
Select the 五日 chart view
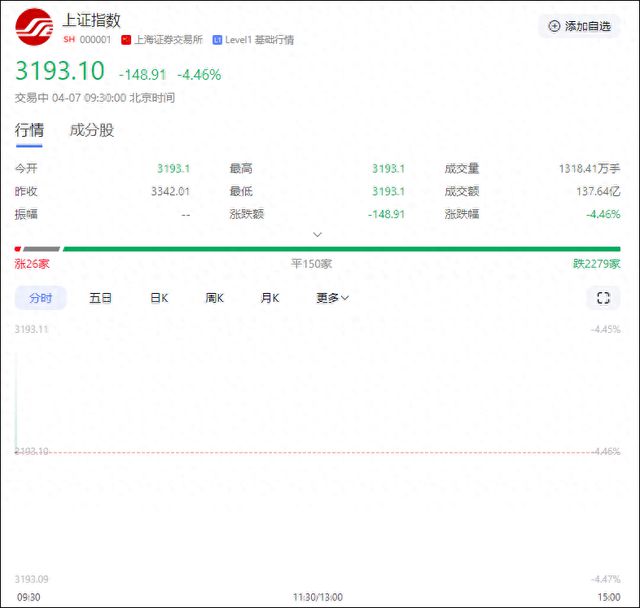click(x=100, y=298)
